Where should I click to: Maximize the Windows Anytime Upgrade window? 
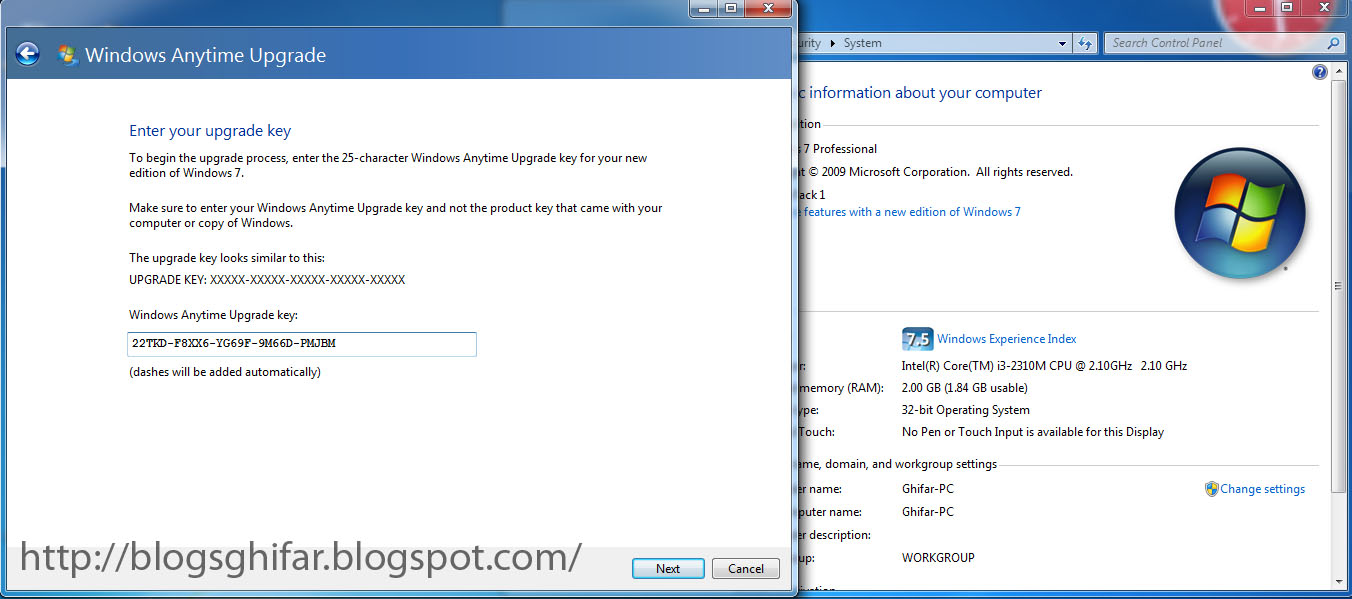pyautogui.click(x=731, y=8)
